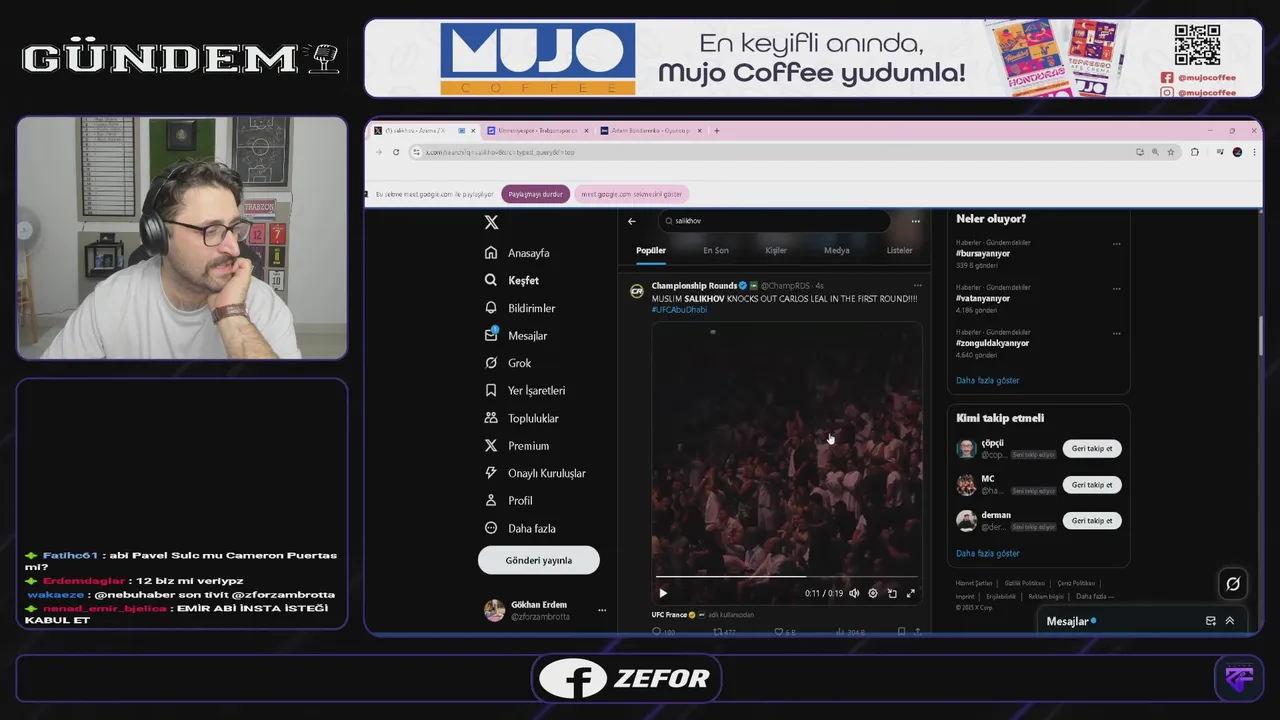Image resolution: width=1280 pixels, height=720 pixels.
Task: Compose new message in Mesajlar drawer
Action: click(x=1211, y=621)
